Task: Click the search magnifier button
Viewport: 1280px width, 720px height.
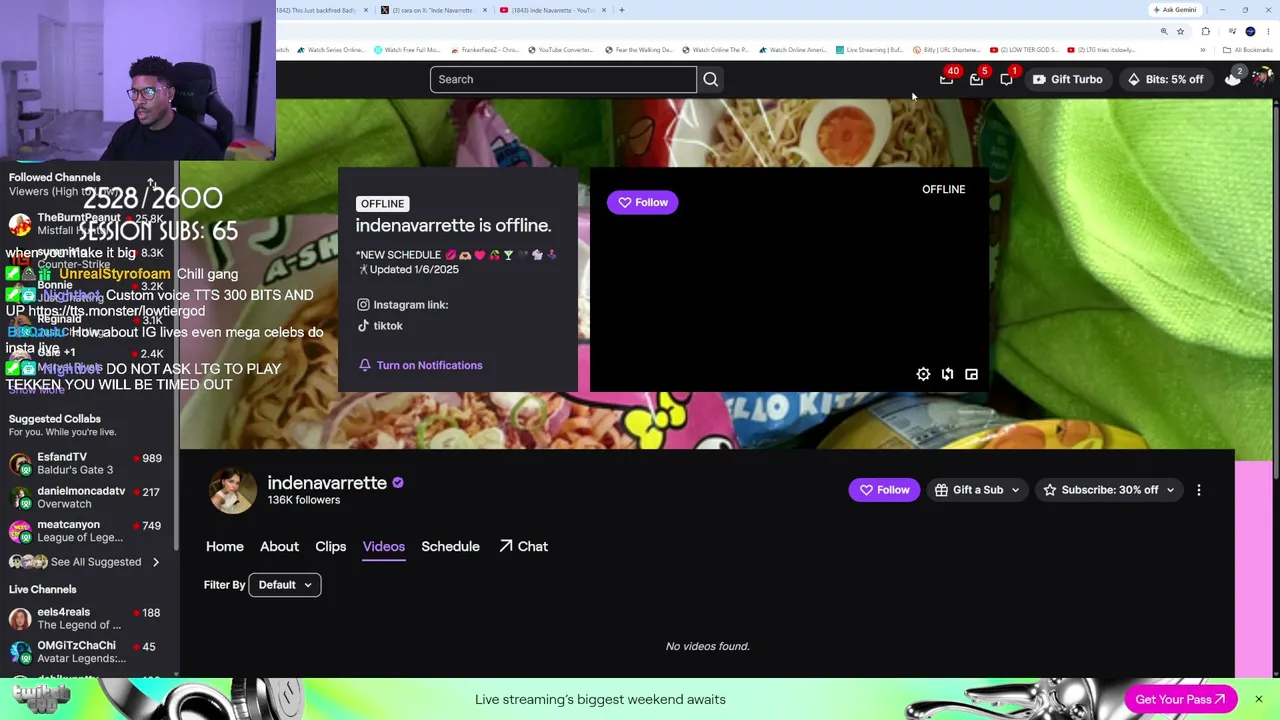Action: point(710,79)
